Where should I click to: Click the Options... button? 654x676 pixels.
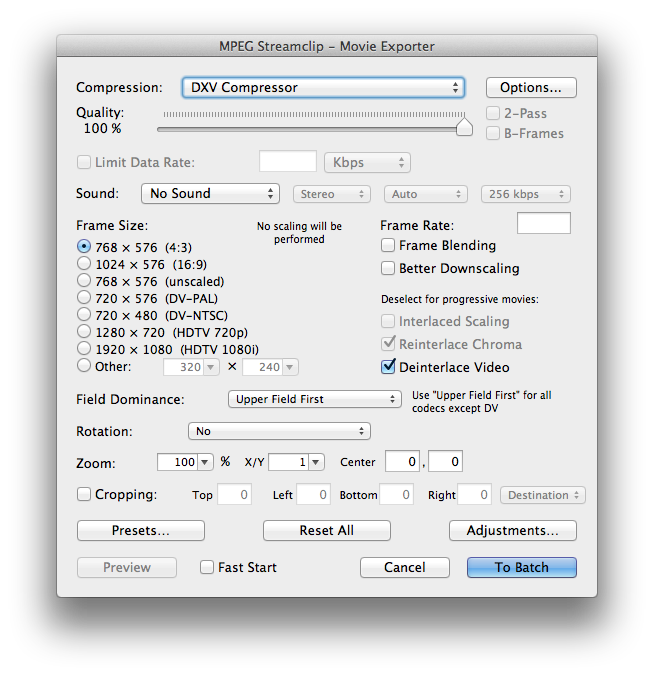tap(531, 88)
